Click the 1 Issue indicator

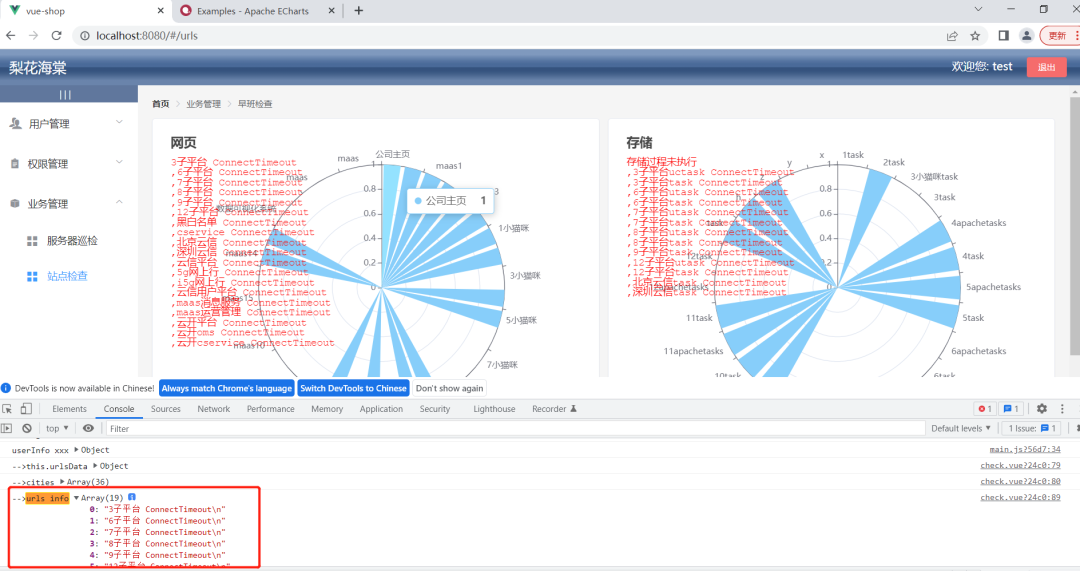[1032, 428]
